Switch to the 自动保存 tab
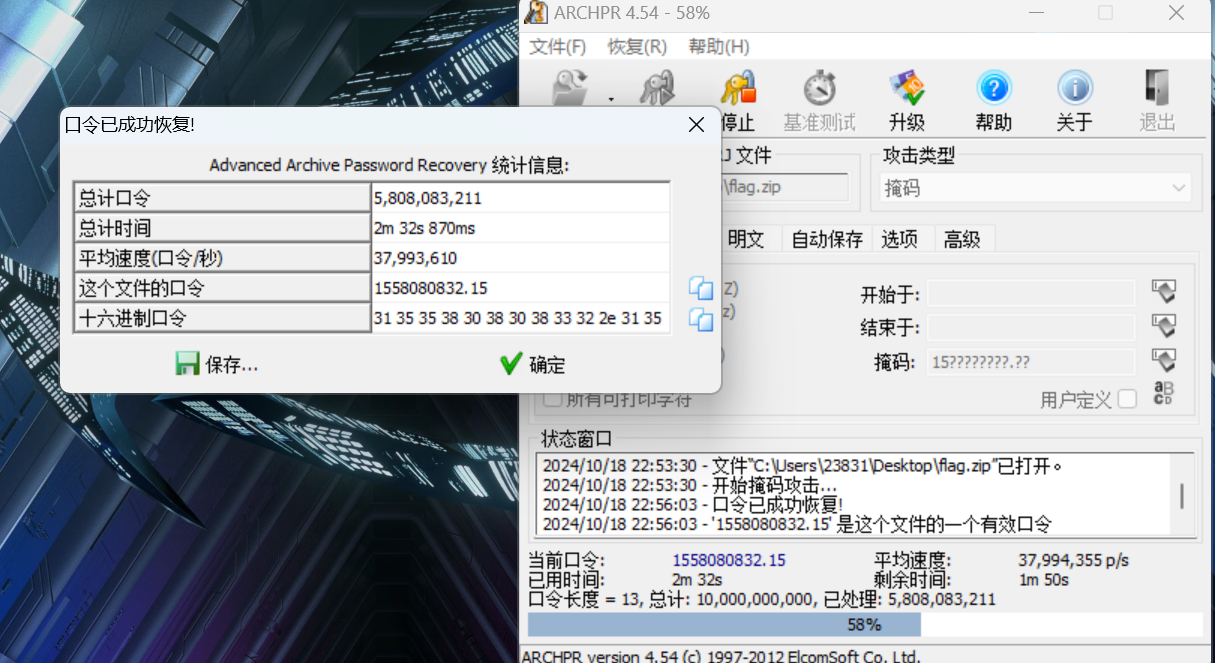The width and height of the screenshot is (1215, 663). tap(827, 239)
